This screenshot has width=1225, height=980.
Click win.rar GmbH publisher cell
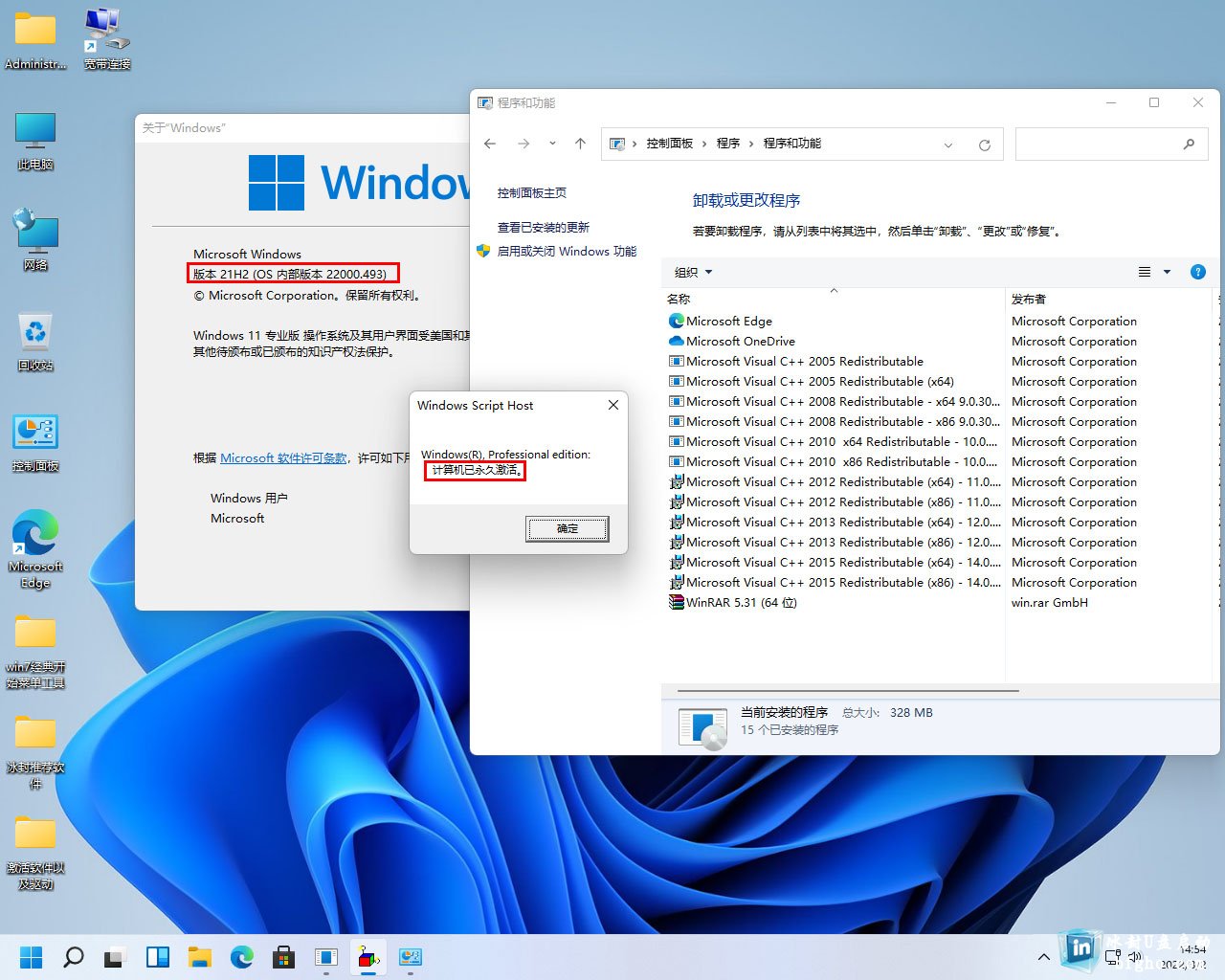(1049, 602)
